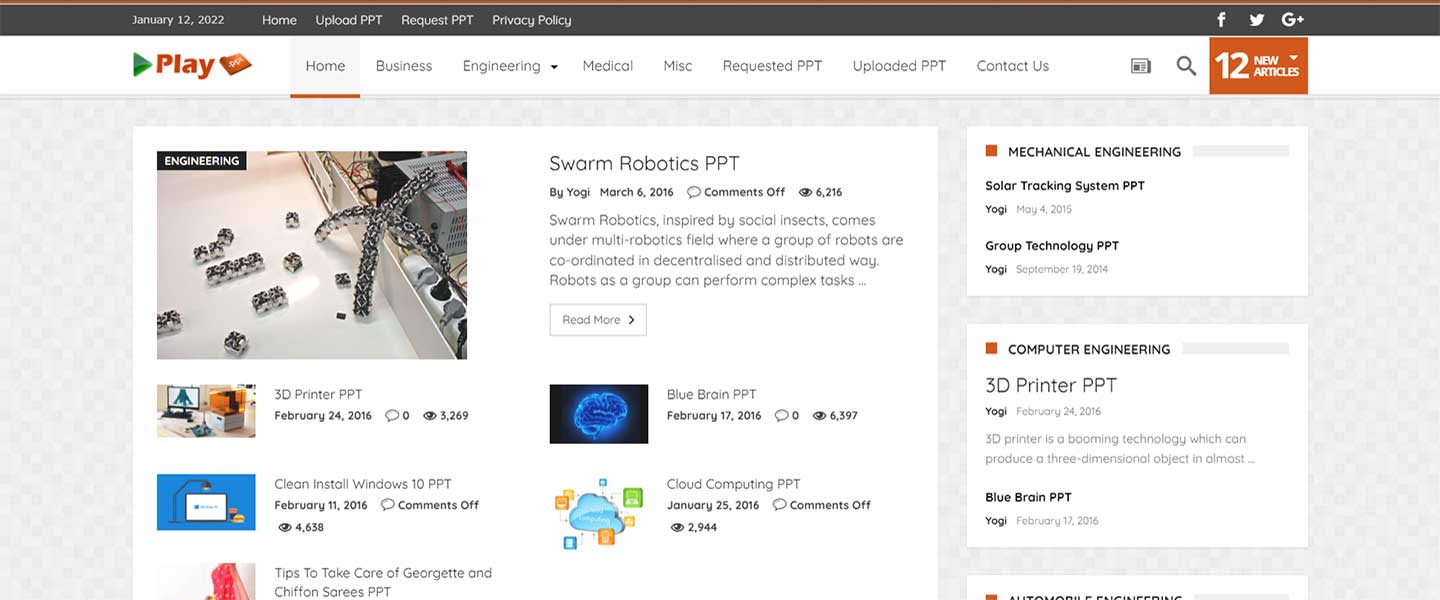Click the May 4, 2015 date

tap(1044, 209)
